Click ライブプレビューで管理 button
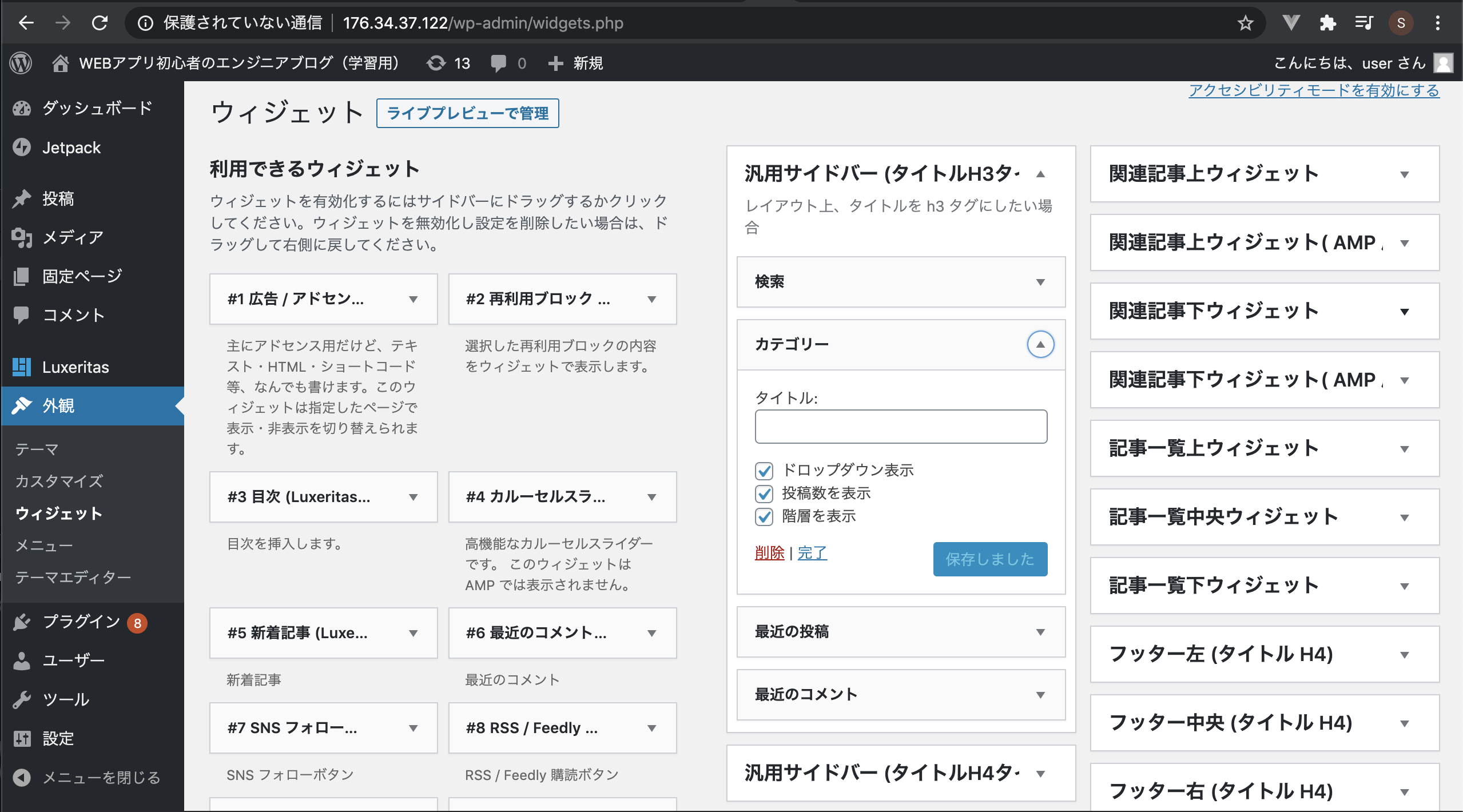 (467, 113)
